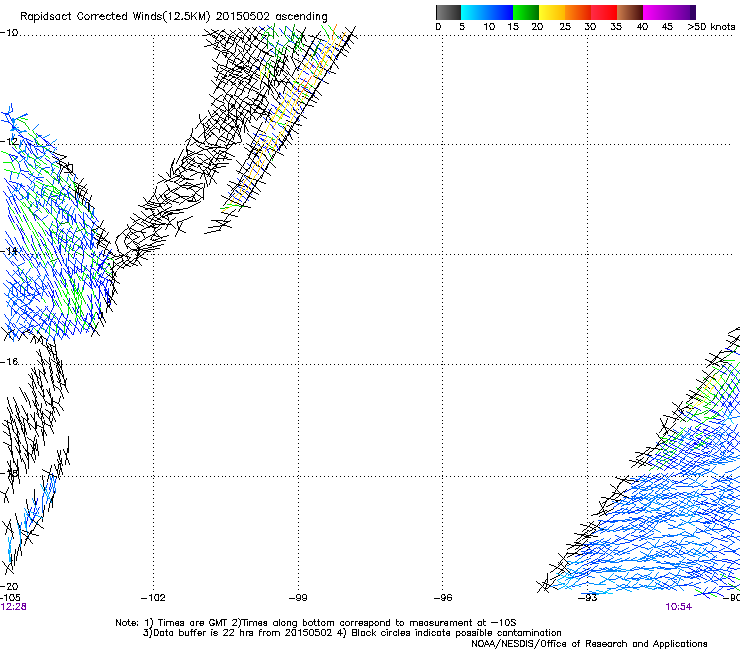Click the red 30-35 knots color segment
This screenshot has height=650, width=740.
(x=604, y=12)
